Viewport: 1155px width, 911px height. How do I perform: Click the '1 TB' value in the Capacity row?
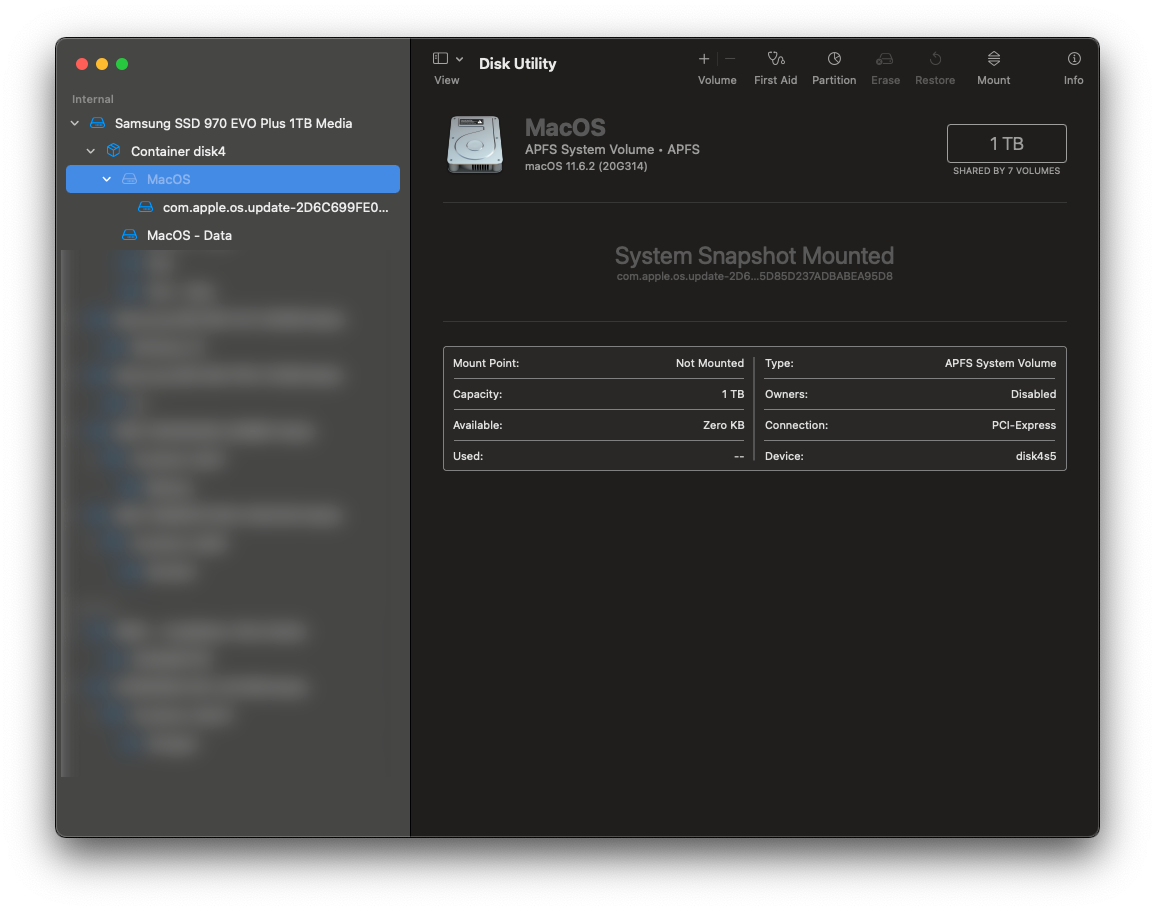point(733,394)
